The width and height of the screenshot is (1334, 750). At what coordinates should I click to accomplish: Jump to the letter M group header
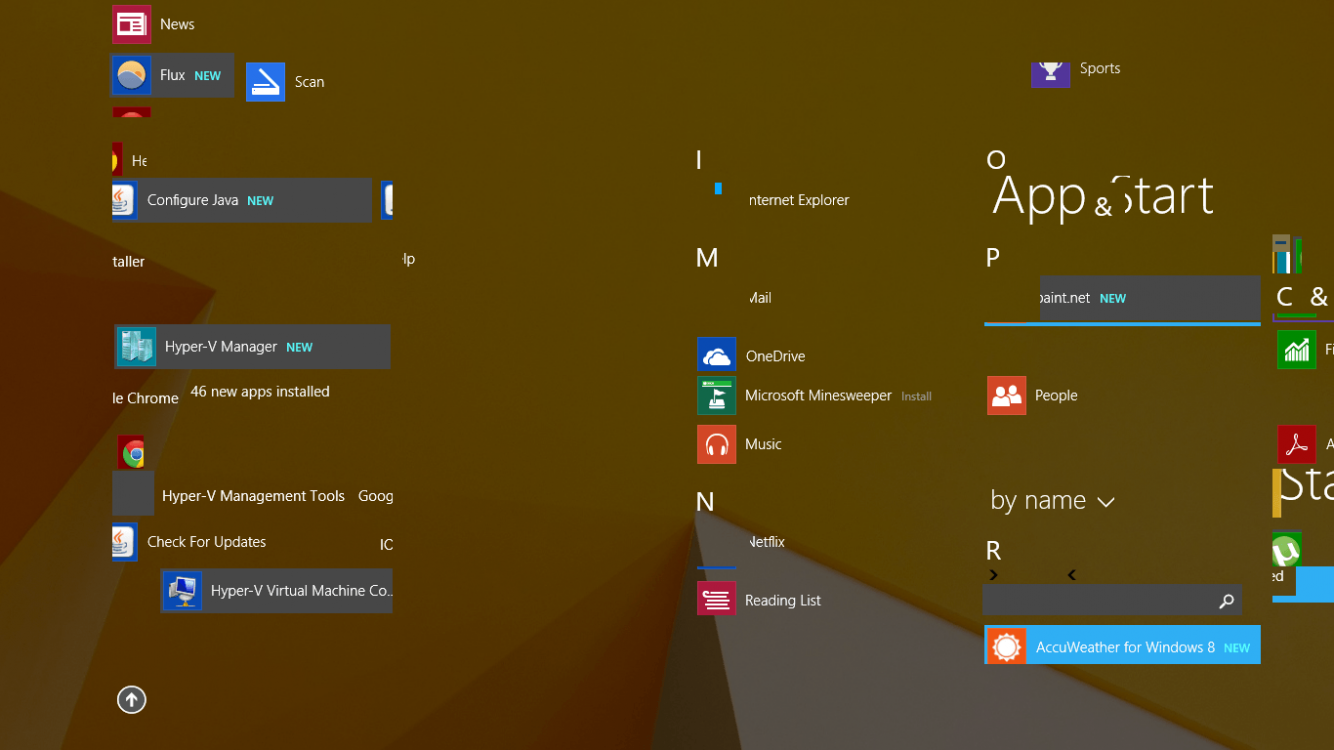(x=706, y=258)
